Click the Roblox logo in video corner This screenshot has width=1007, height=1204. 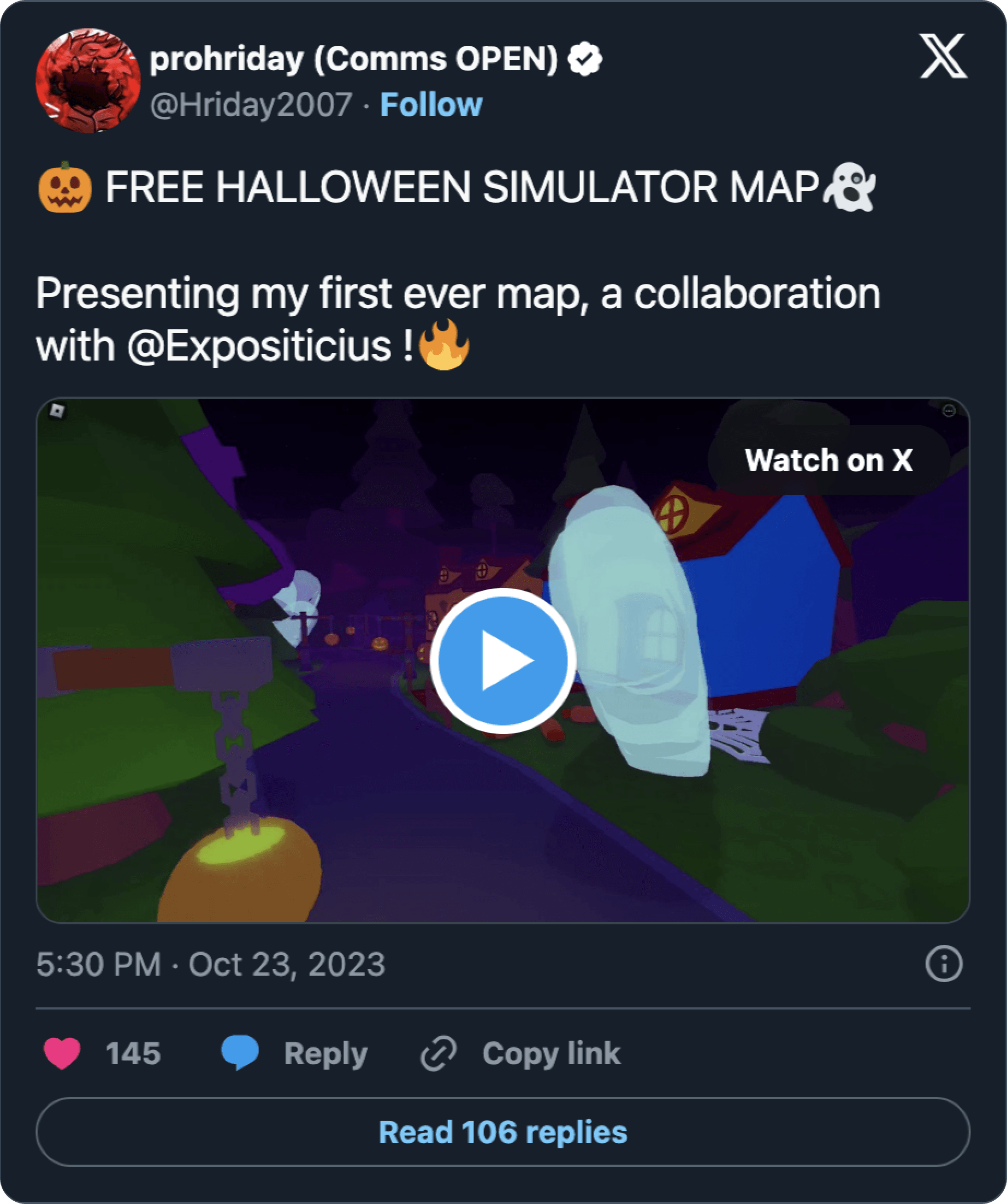click(x=57, y=410)
